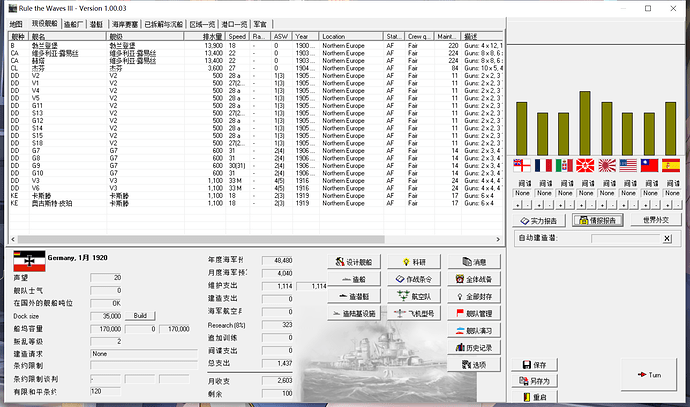Decrease espionage with minus button under Spanish flag
690x407 pixels.
coord(677,205)
